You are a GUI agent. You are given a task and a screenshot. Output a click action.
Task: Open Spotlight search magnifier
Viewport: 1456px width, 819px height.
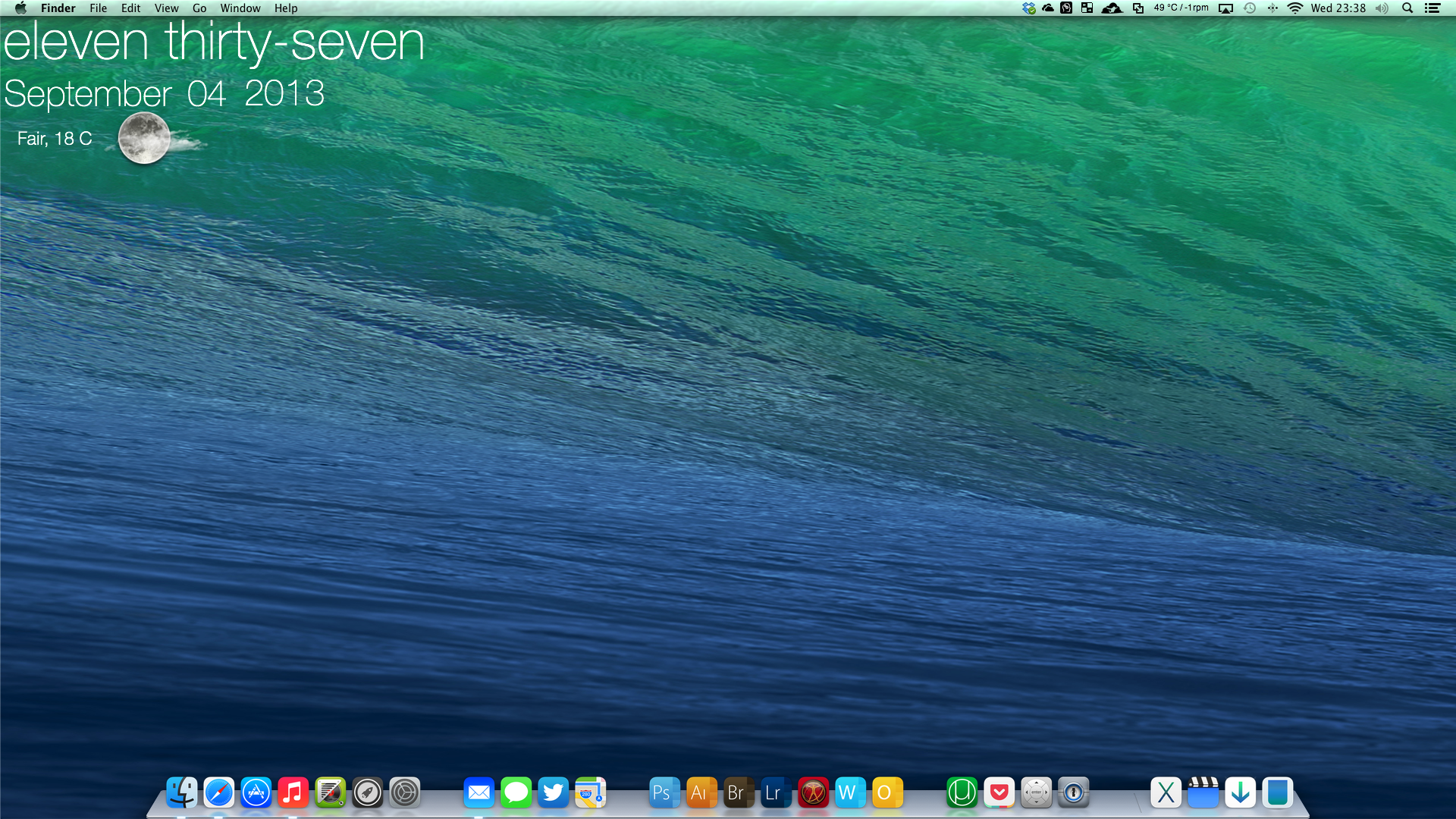pyautogui.click(x=1407, y=8)
